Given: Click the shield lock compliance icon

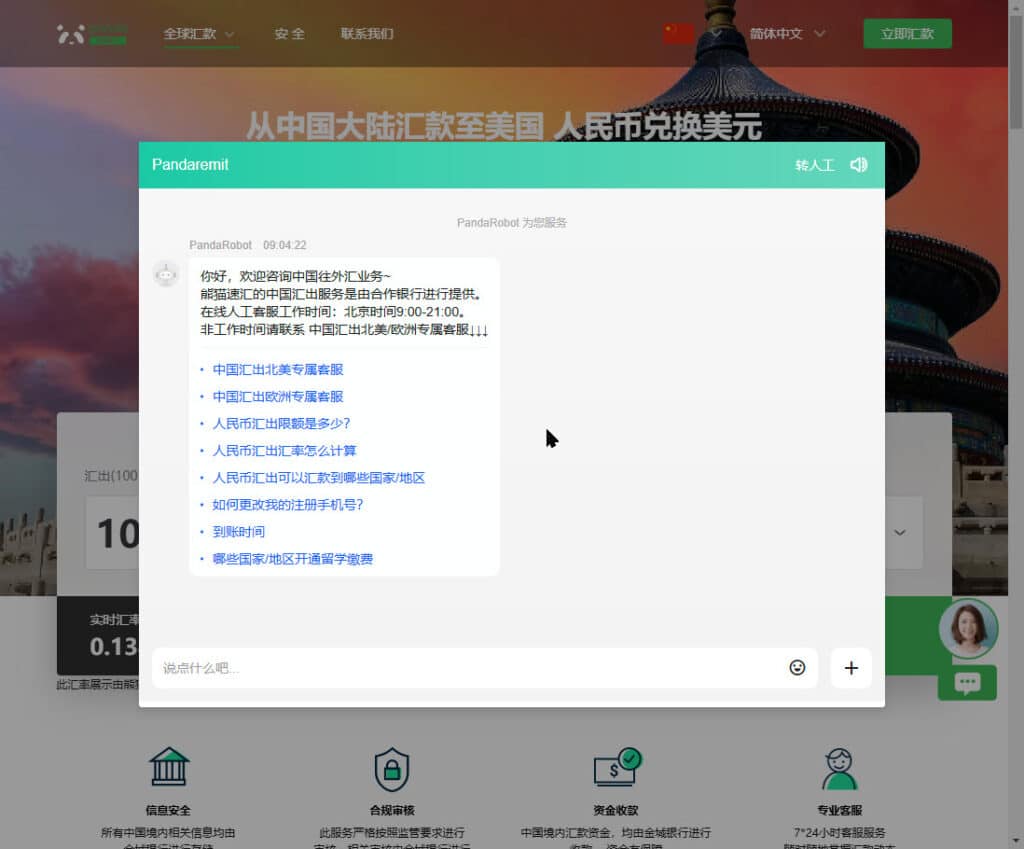Looking at the screenshot, I should click(x=392, y=769).
